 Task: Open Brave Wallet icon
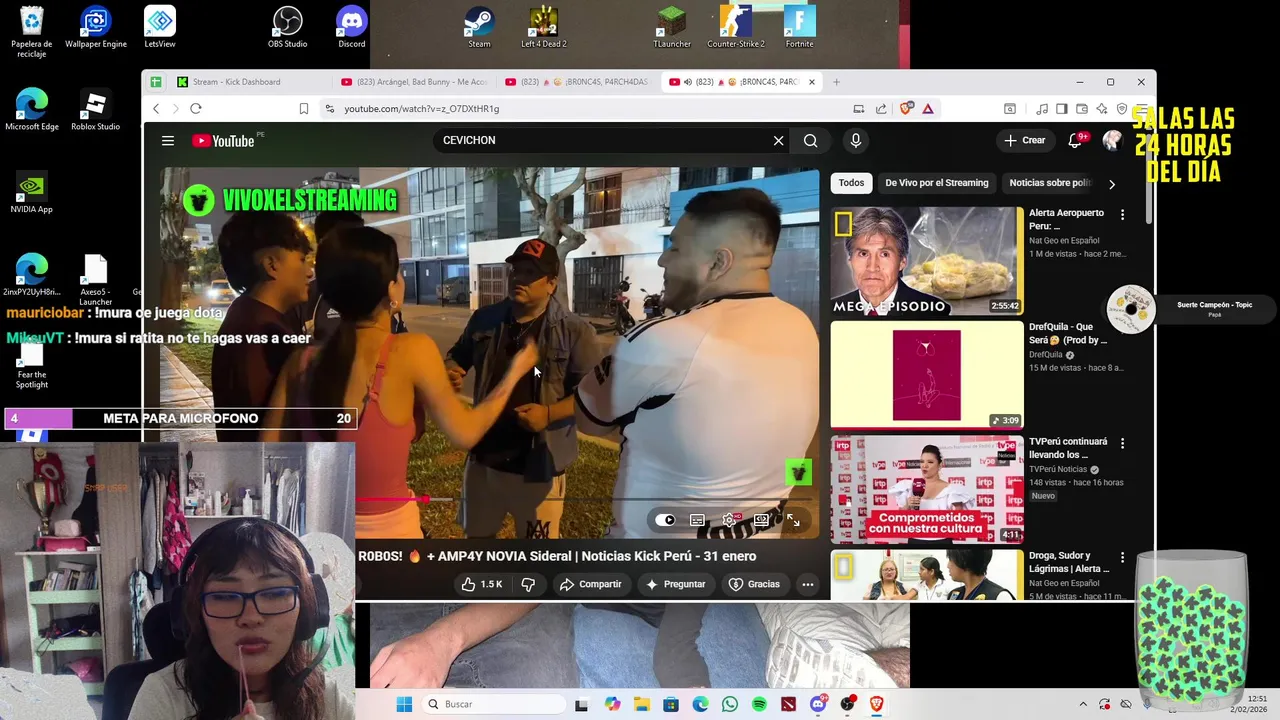[x=1082, y=108]
